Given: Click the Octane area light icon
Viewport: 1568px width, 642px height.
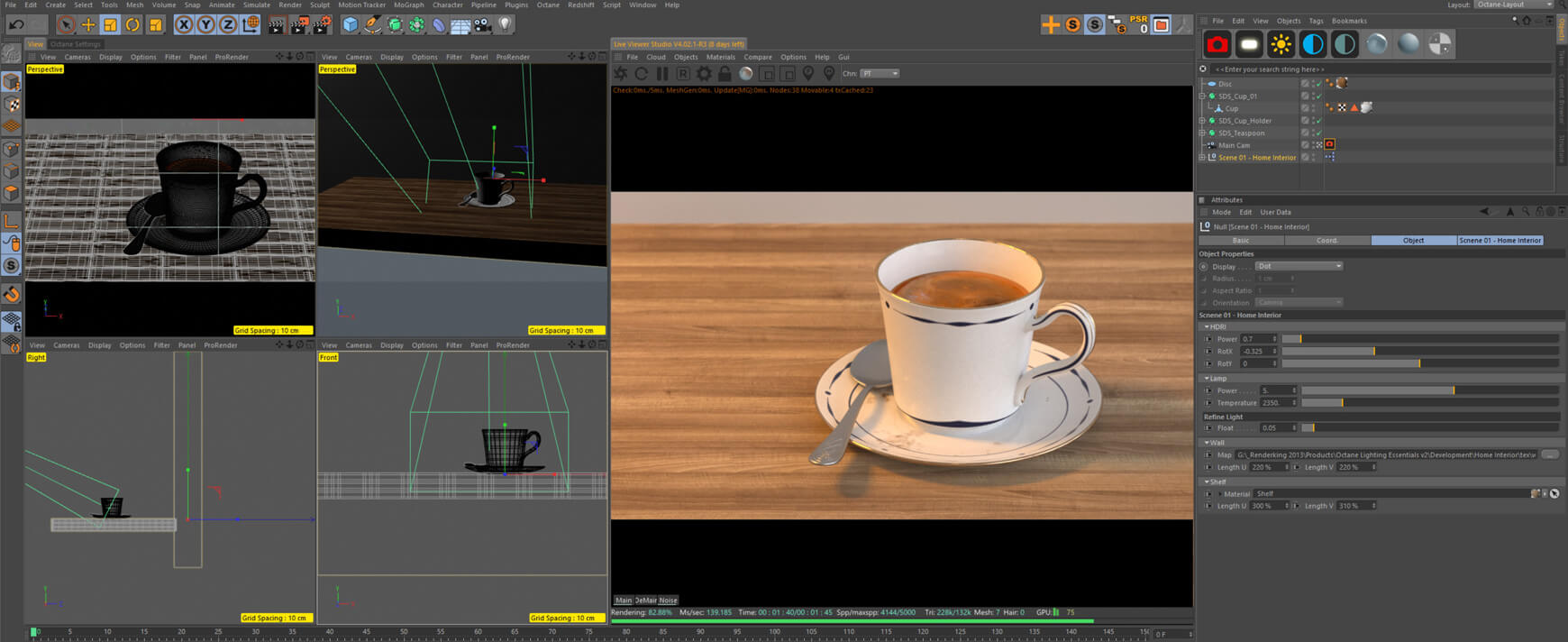Looking at the screenshot, I should click(1249, 44).
